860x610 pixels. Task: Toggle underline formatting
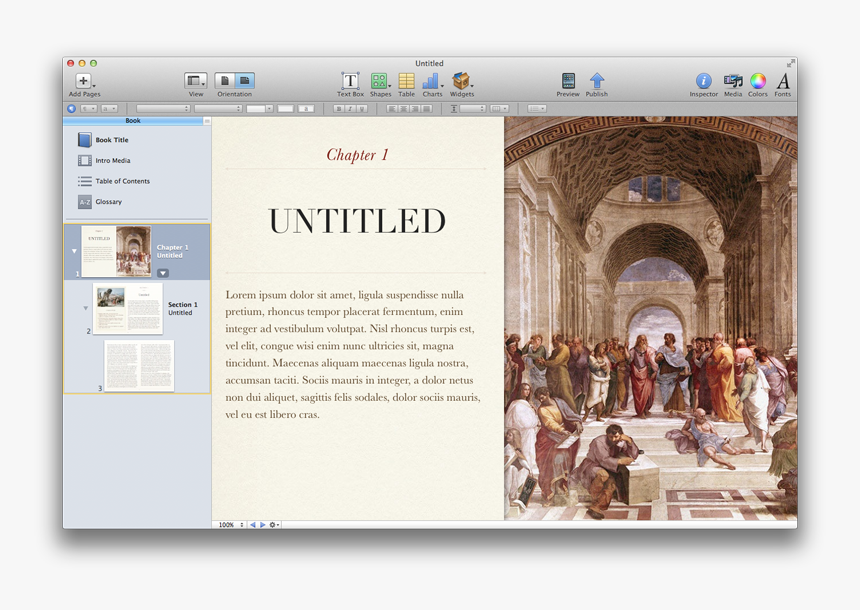(362, 109)
